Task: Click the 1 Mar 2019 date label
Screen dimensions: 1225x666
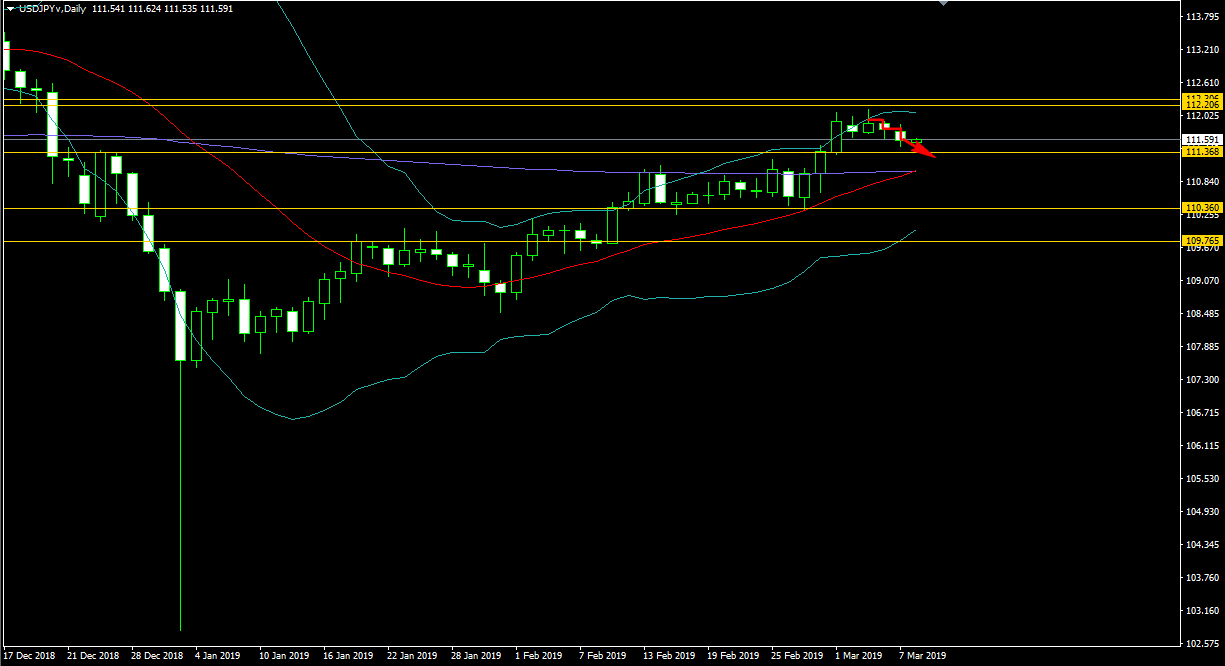Action: (858, 657)
